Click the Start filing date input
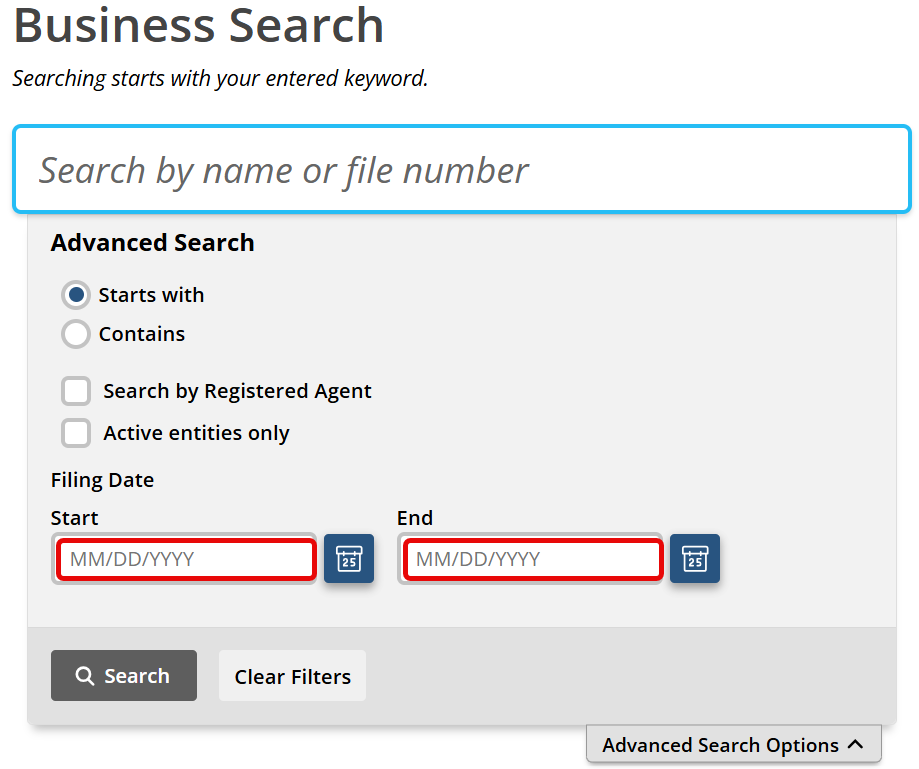Screen dimensions: 919x769 [186, 559]
